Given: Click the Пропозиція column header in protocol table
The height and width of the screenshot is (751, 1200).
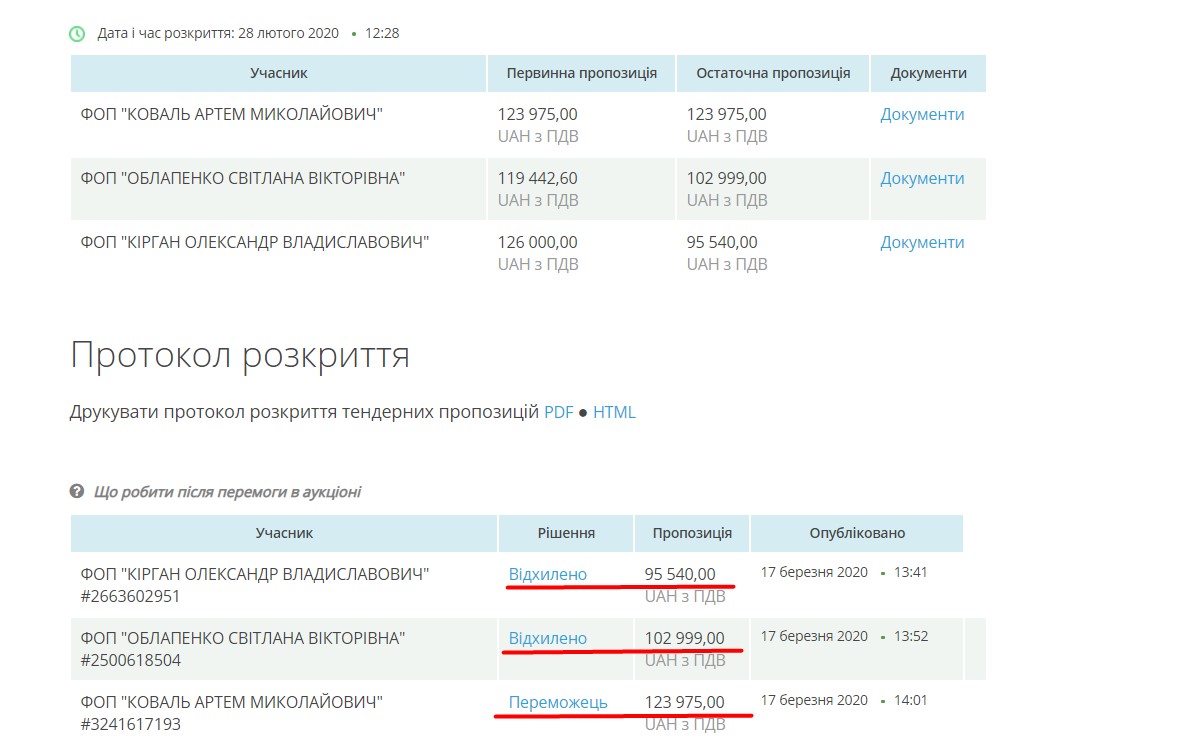Looking at the screenshot, I should (x=692, y=533).
